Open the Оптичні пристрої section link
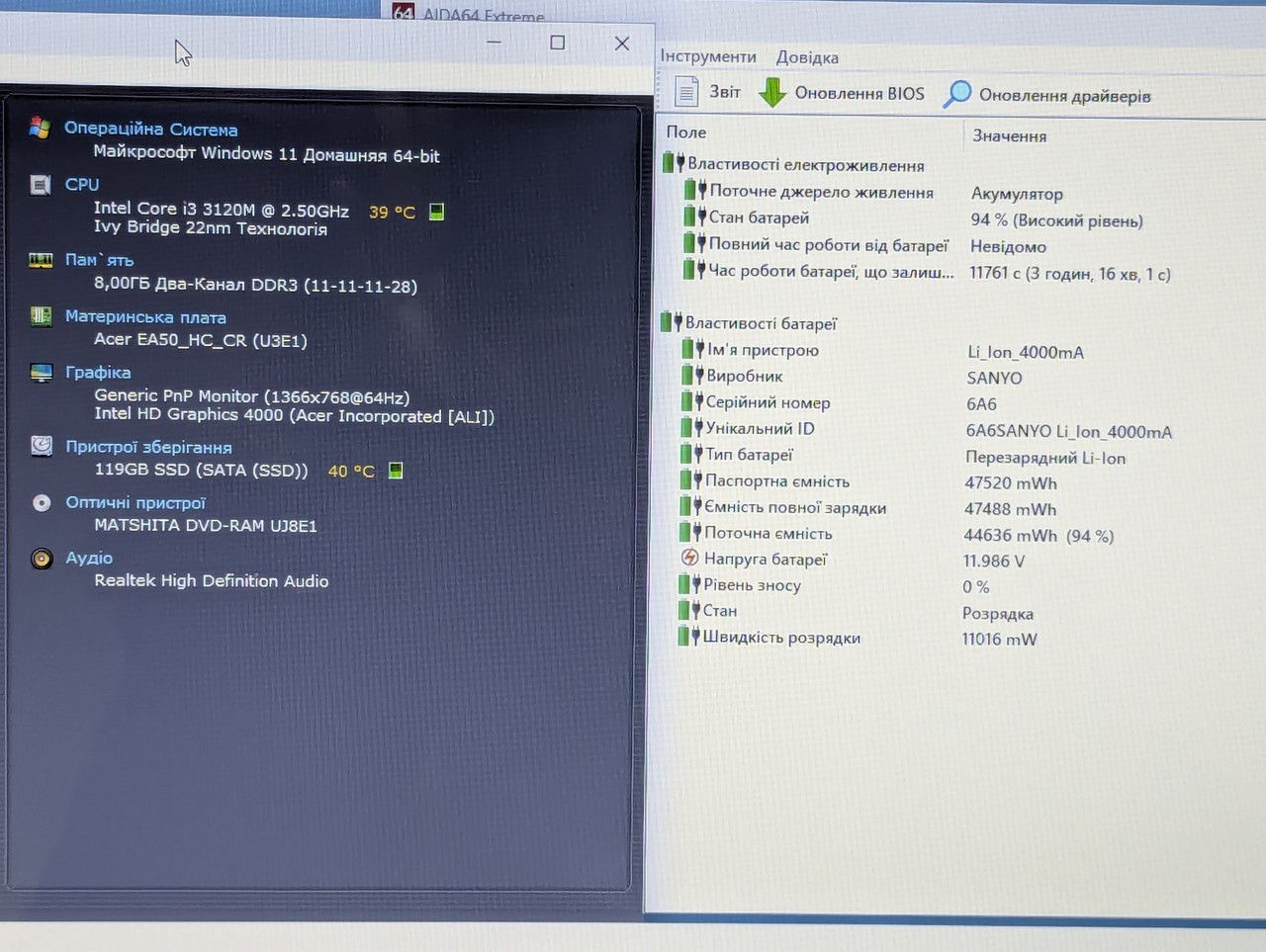Viewport: 1266px width, 952px height. 136,503
